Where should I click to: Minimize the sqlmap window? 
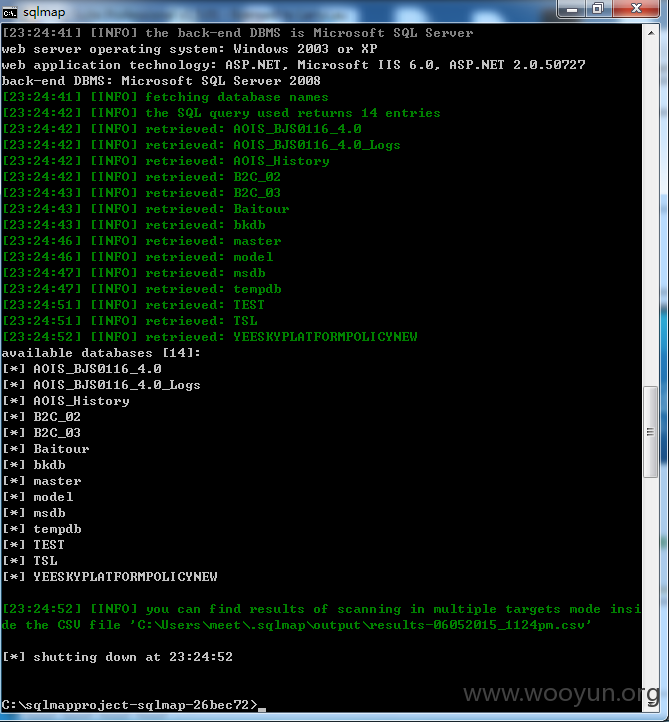click(571, 9)
